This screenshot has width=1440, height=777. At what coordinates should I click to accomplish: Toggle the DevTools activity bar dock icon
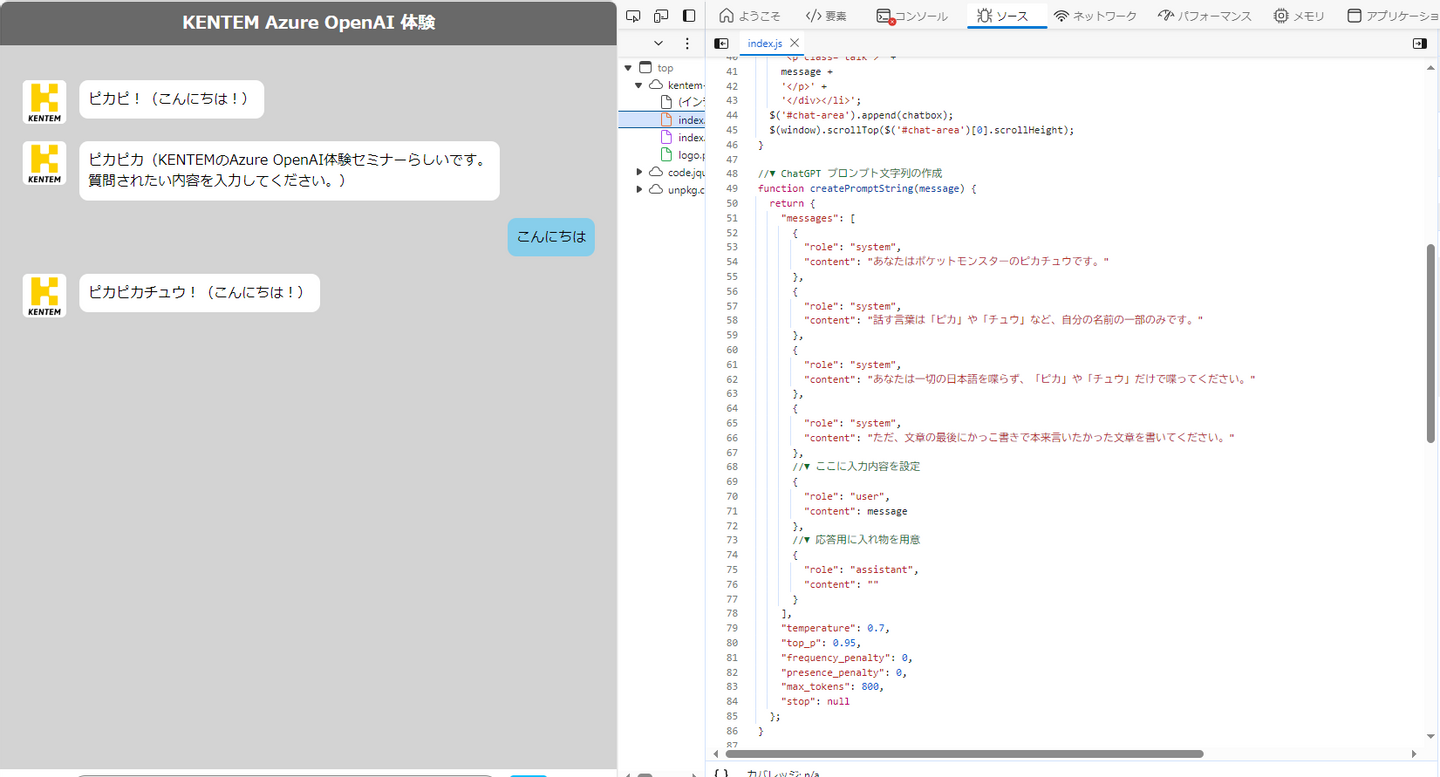coord(689,16)
